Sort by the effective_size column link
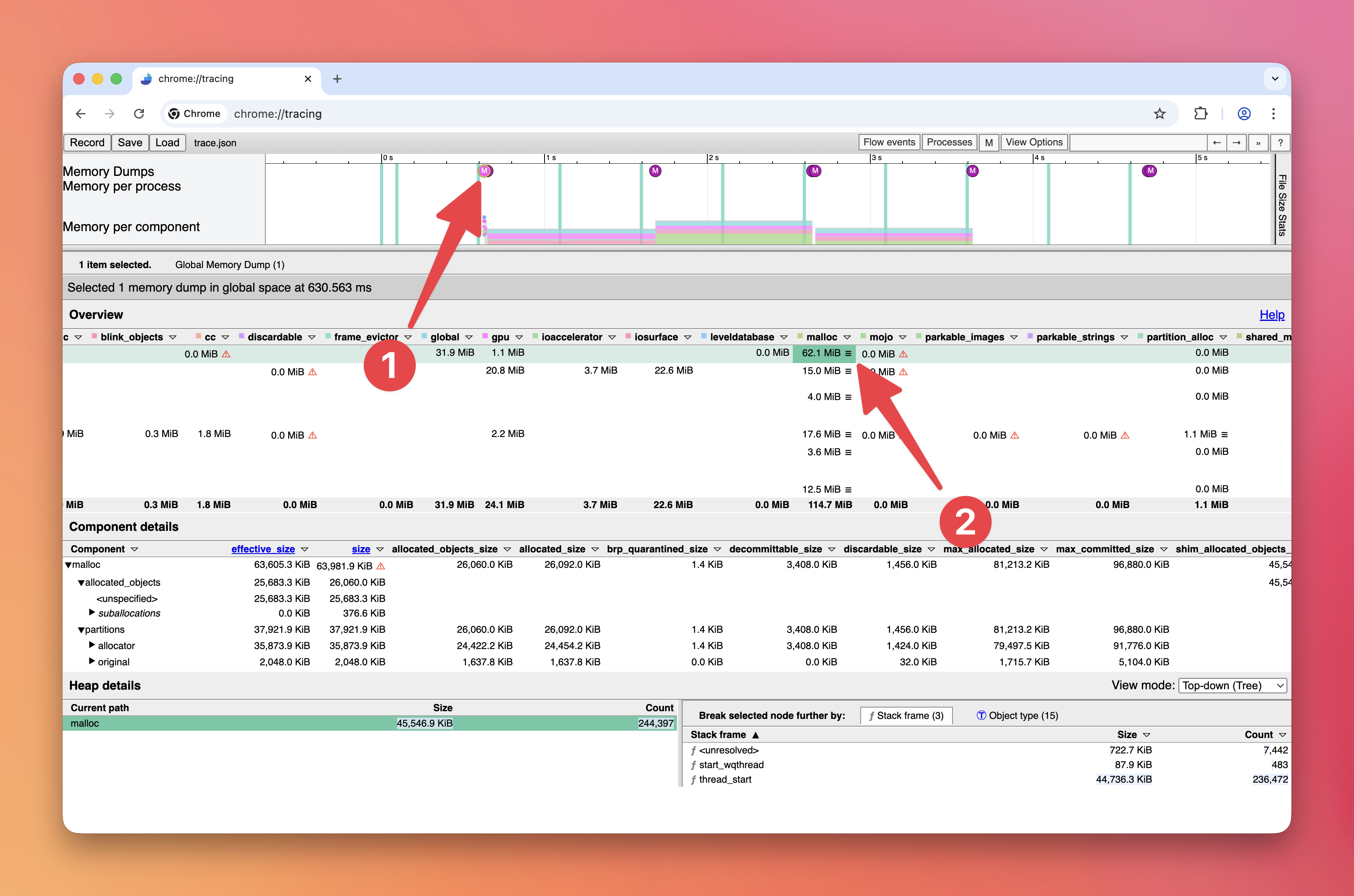The height and width of the screenshot is (896, 1354). [x=263, y=549]
